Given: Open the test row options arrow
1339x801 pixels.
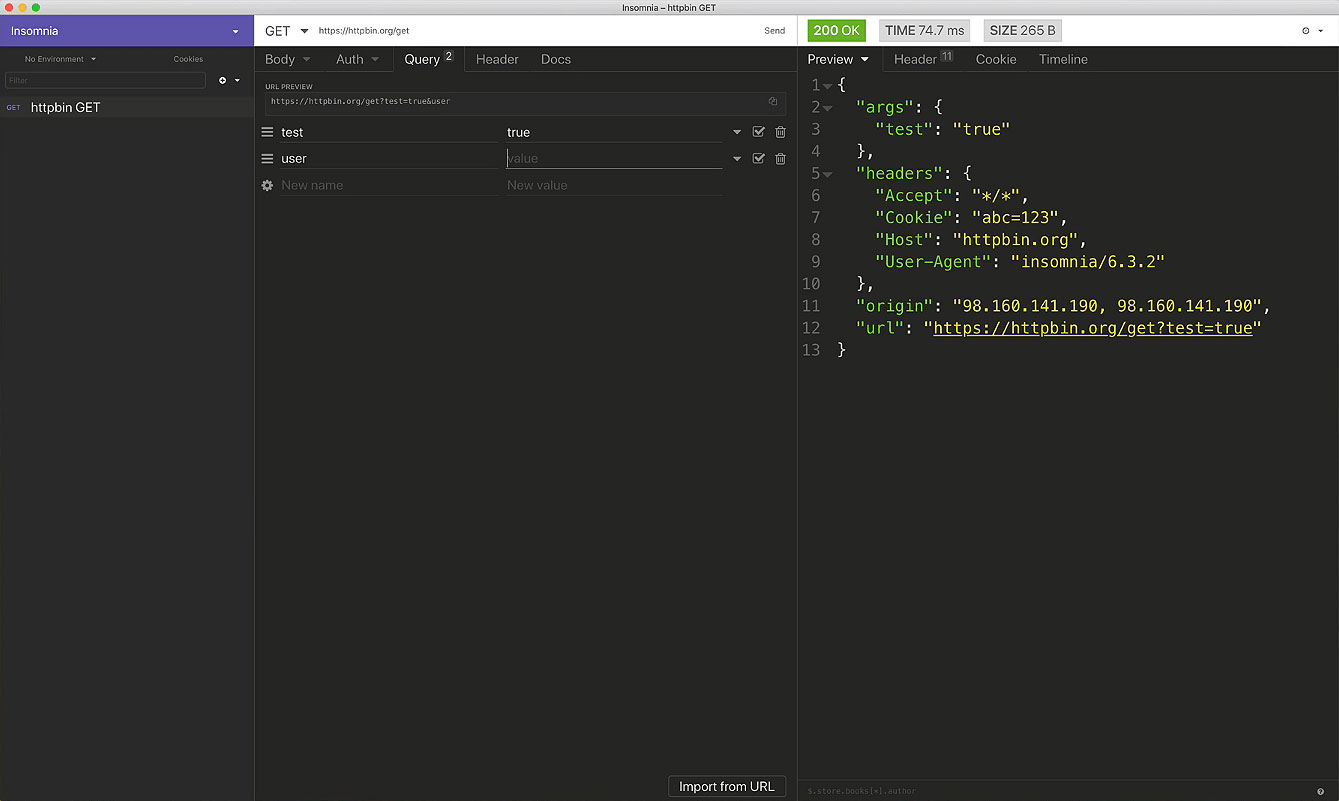Looking at the screenshot, I should [737, 132].
